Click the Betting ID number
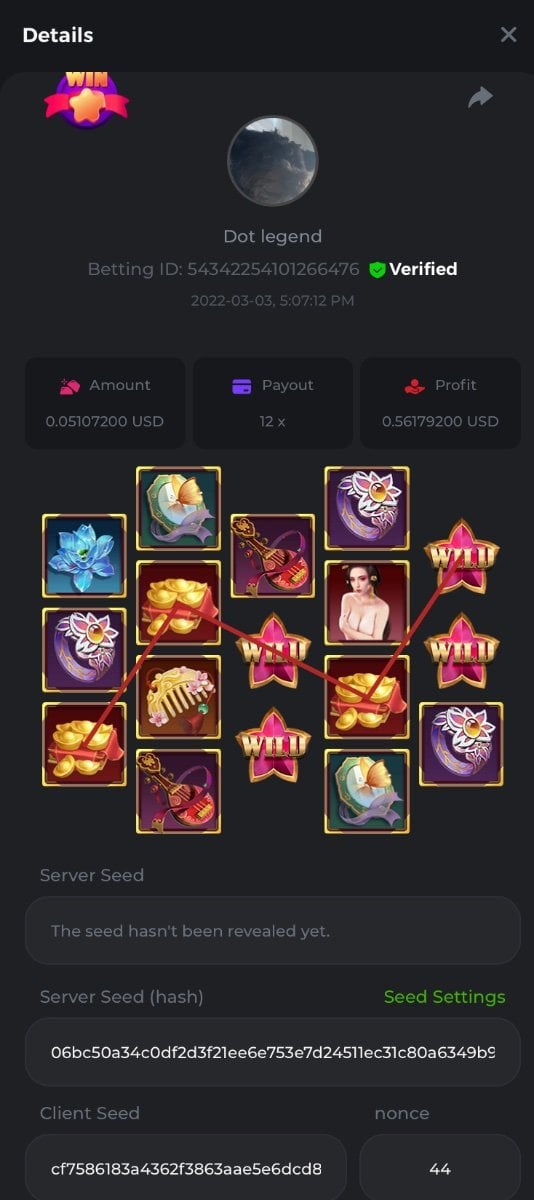This screenshot has height=1200, width=534. (x=273, y=269)
